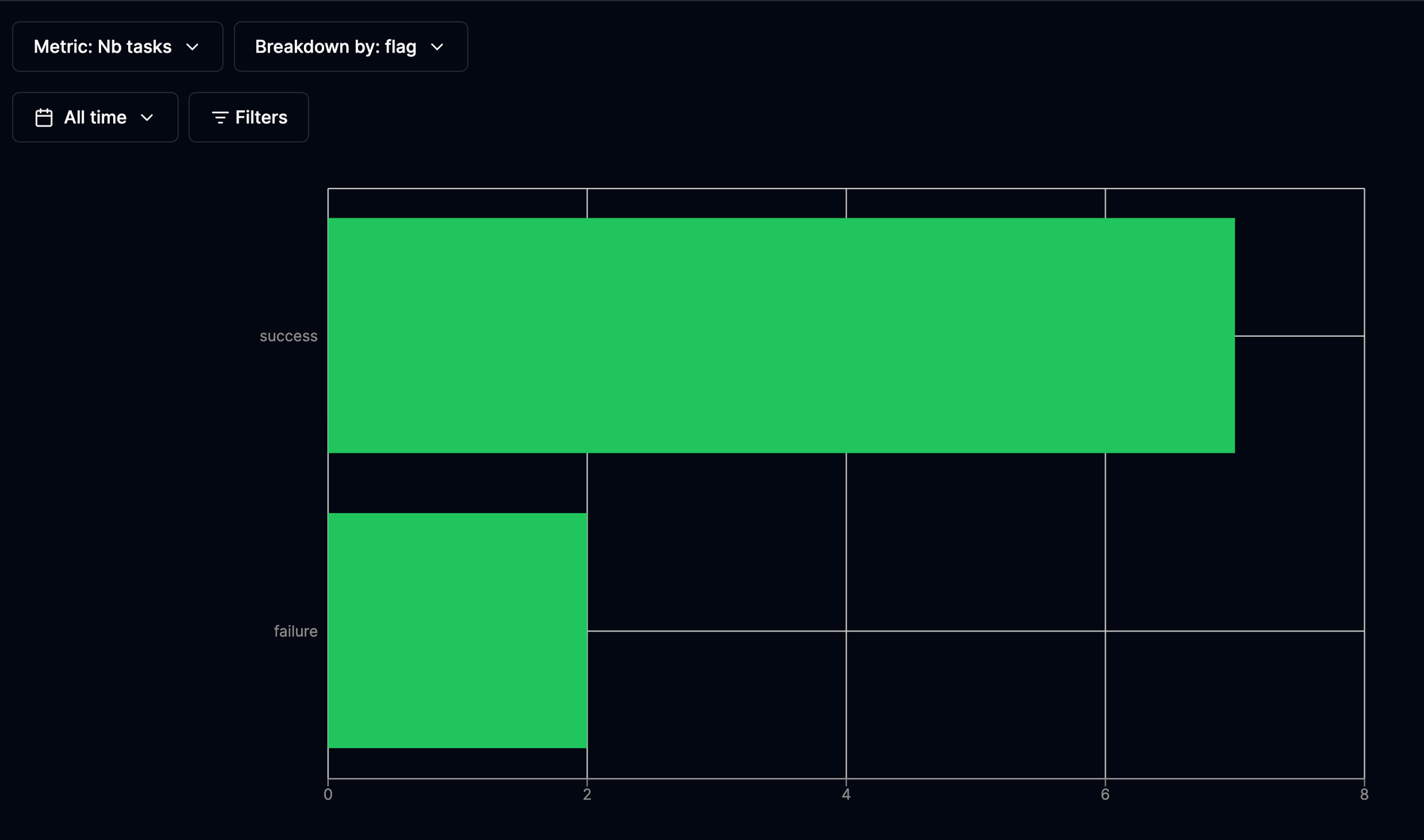Screen dimensions: 1424x840
Task: Click the x-axis tick label 6
Action: click(x=1105, y=794)
